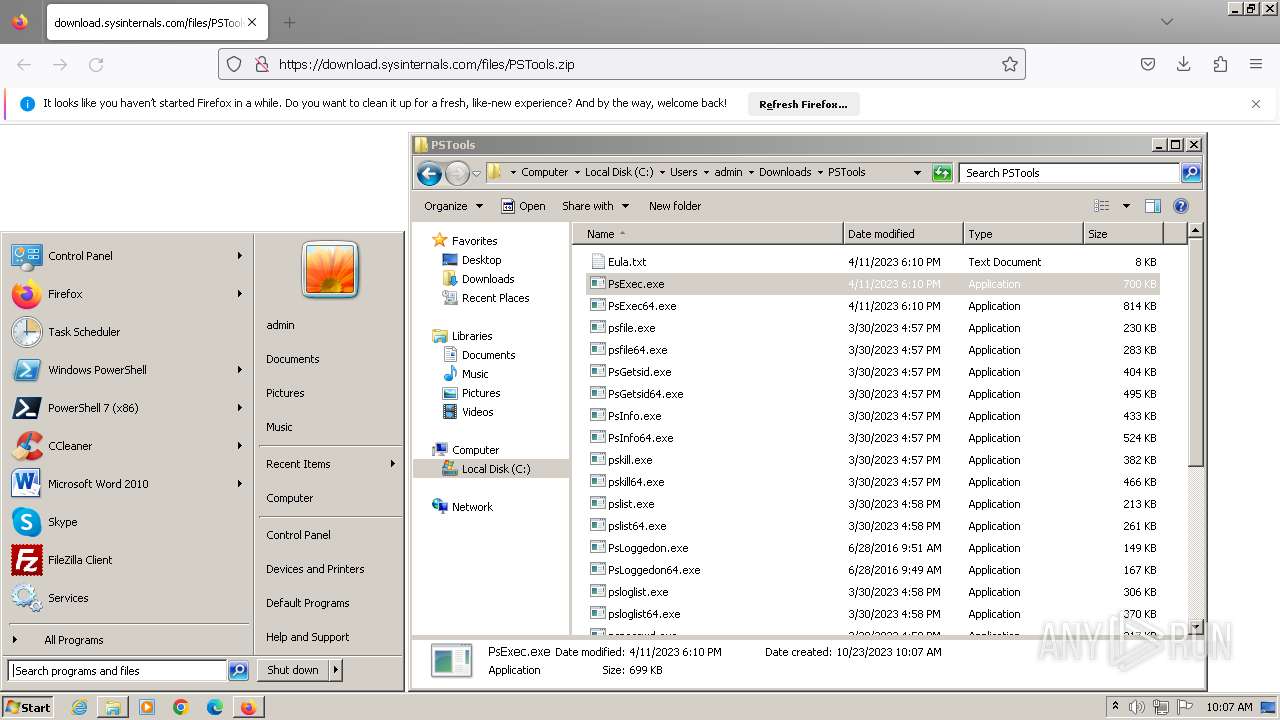This screenshot has height=720, width=1280.
Task: Start CCleaner from the Start menu
Action: (127, 446)
